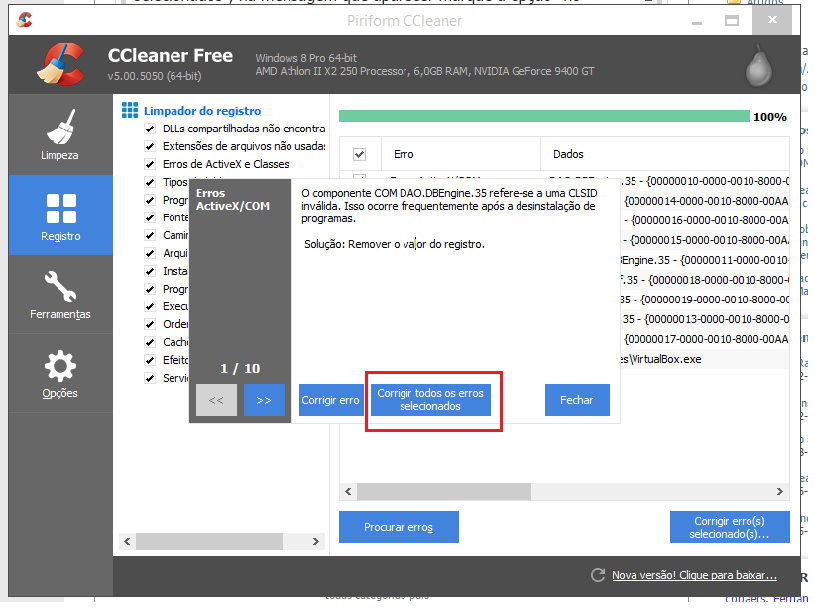
Task: Click Procurar erros button
Action: (x=399, y=527)
